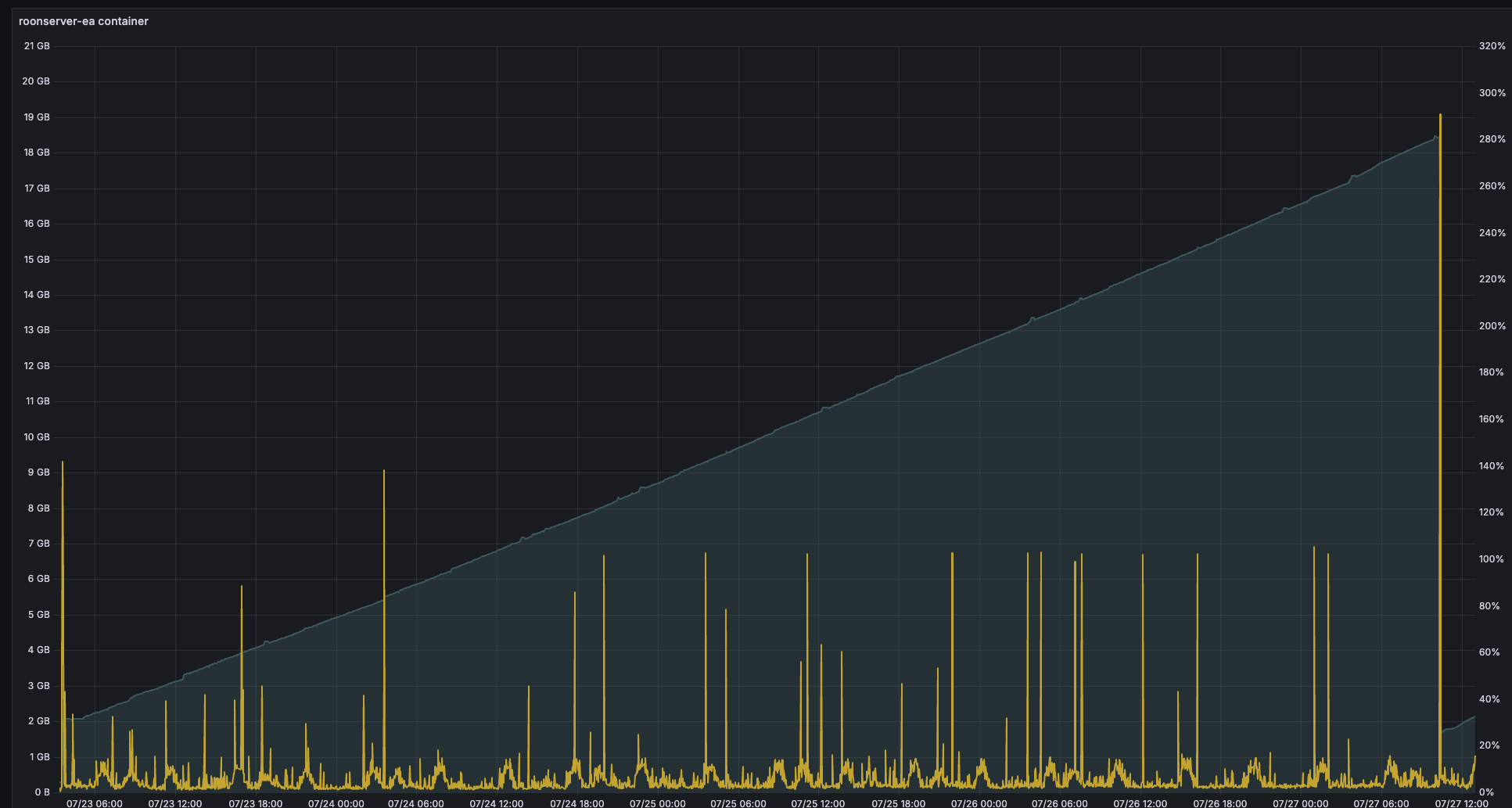Click the 07/24 00:00 time axis label
The image size is (1512, 808).
pos(336,803)
